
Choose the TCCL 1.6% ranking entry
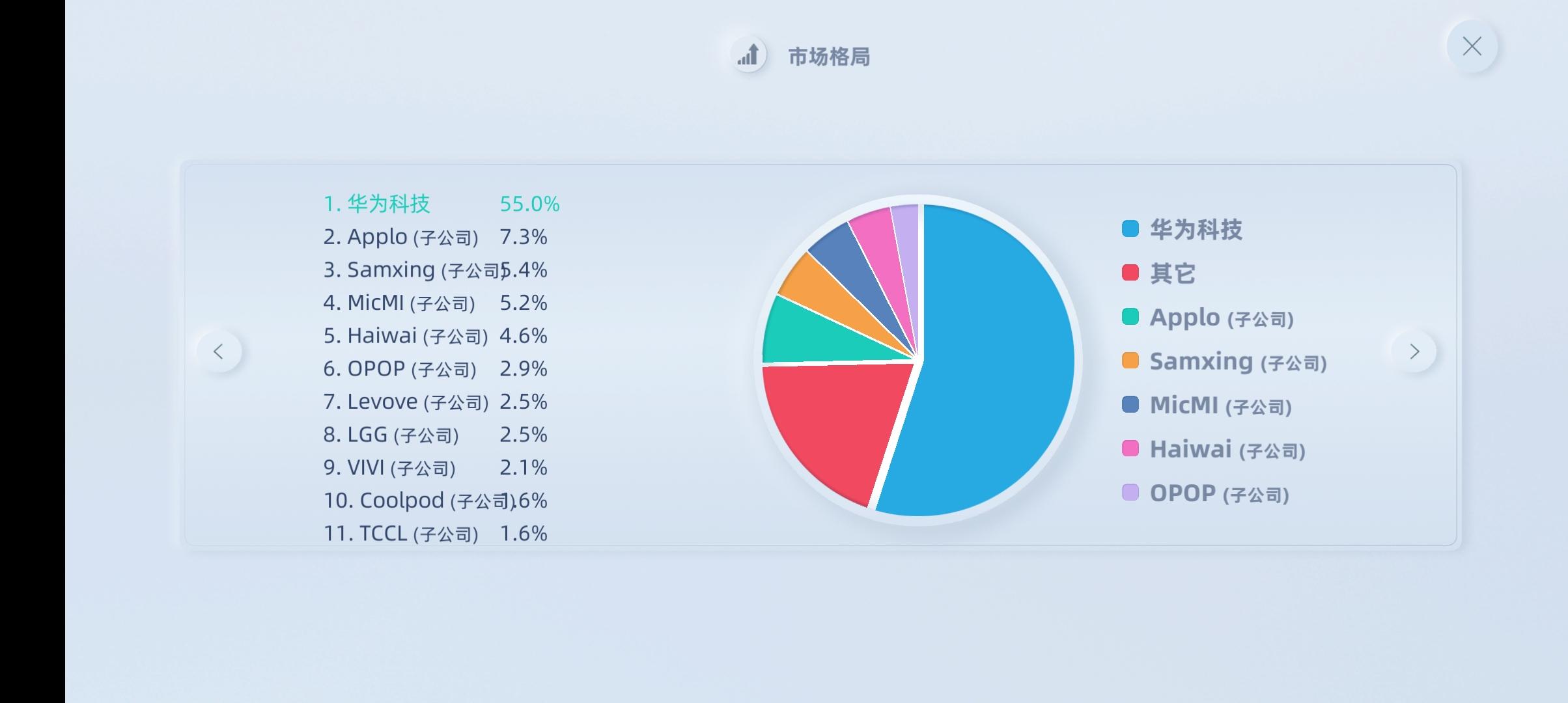tap(435, 534)
